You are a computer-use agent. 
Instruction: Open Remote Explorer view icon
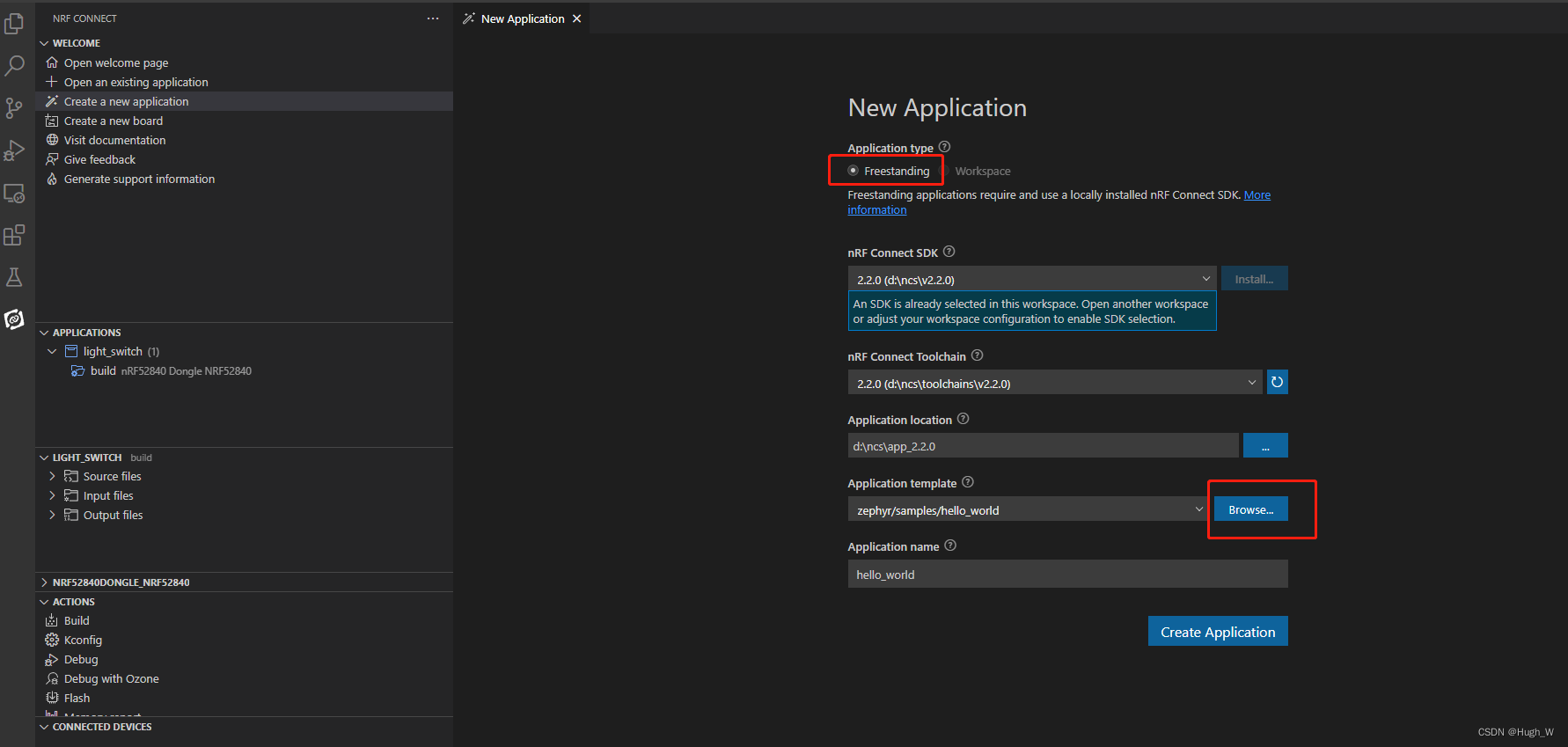(14, 193)
